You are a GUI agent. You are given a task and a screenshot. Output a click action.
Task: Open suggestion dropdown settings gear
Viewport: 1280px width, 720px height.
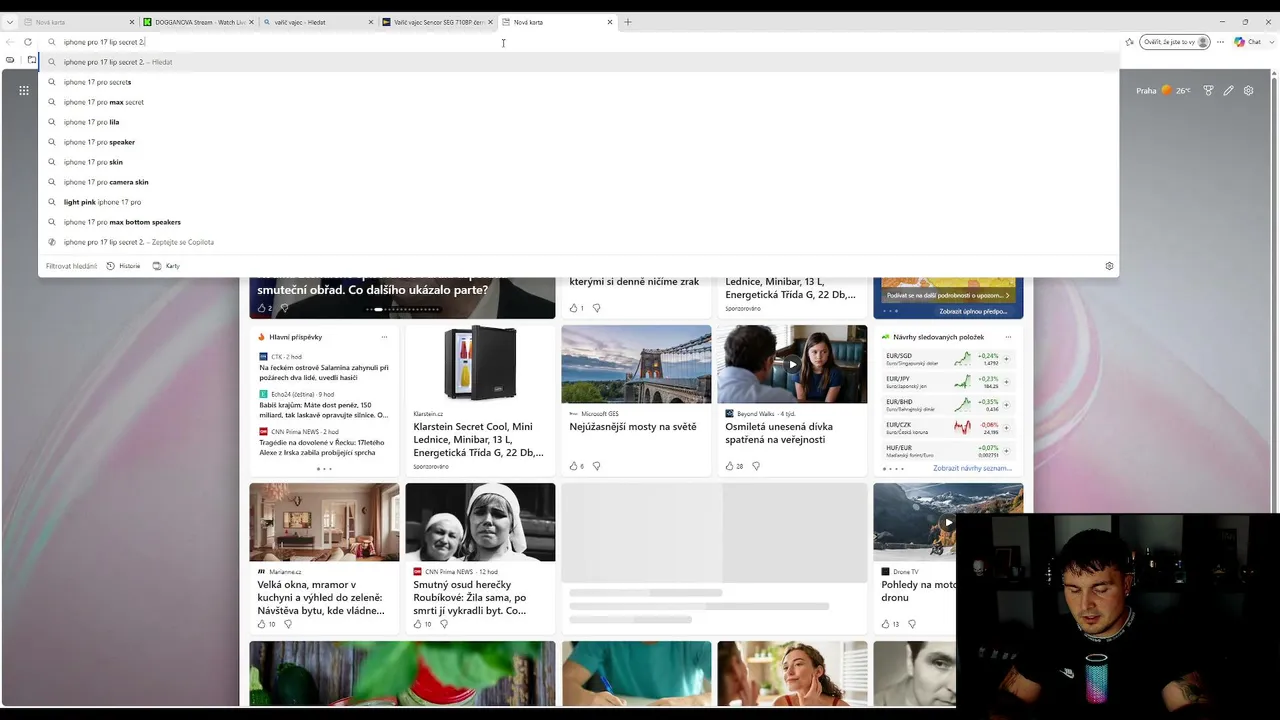pyautogui.click(x=1109, y=266)
